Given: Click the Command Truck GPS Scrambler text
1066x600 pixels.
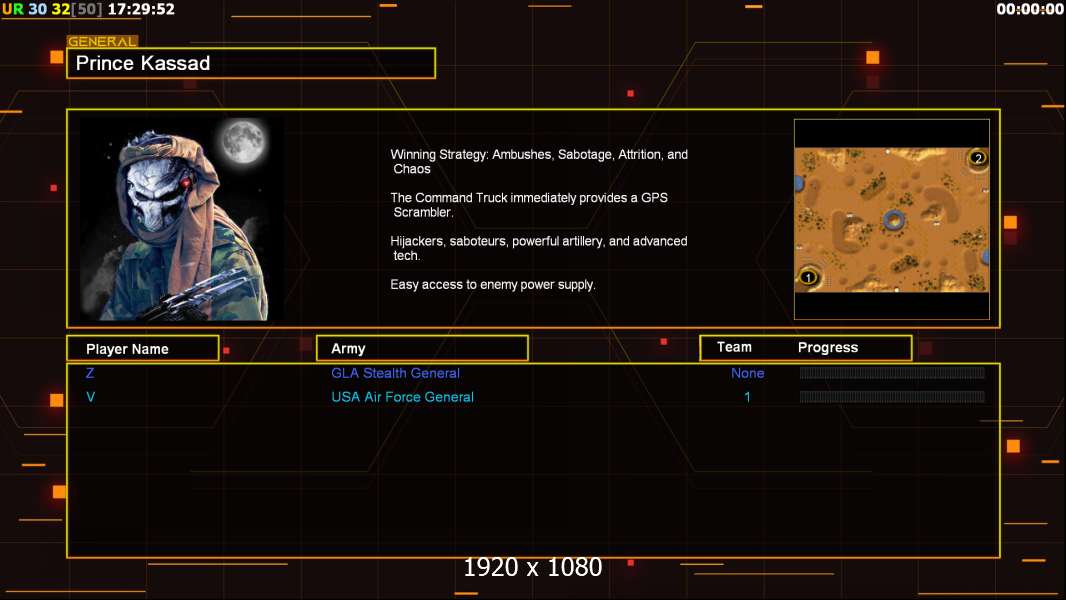Looking at the screenshot, I should (529, 205).
